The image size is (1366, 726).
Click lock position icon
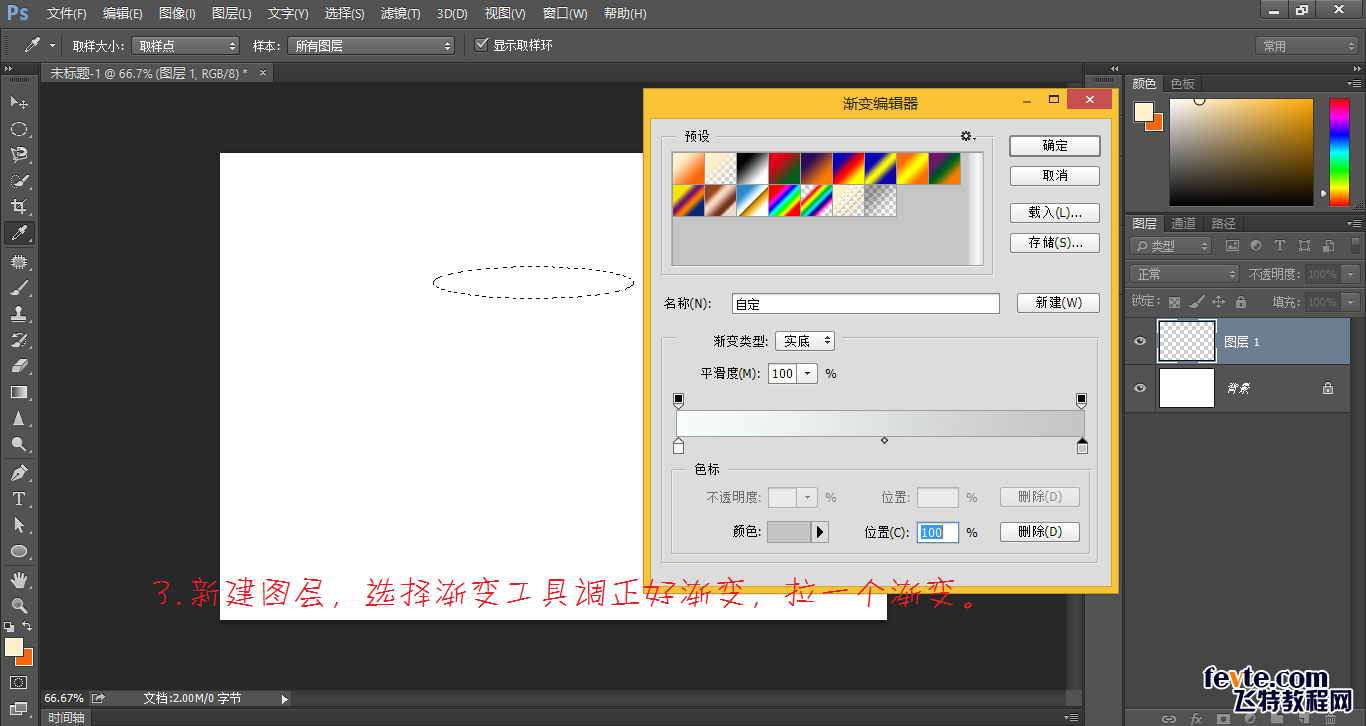(x=1218, y=301)
